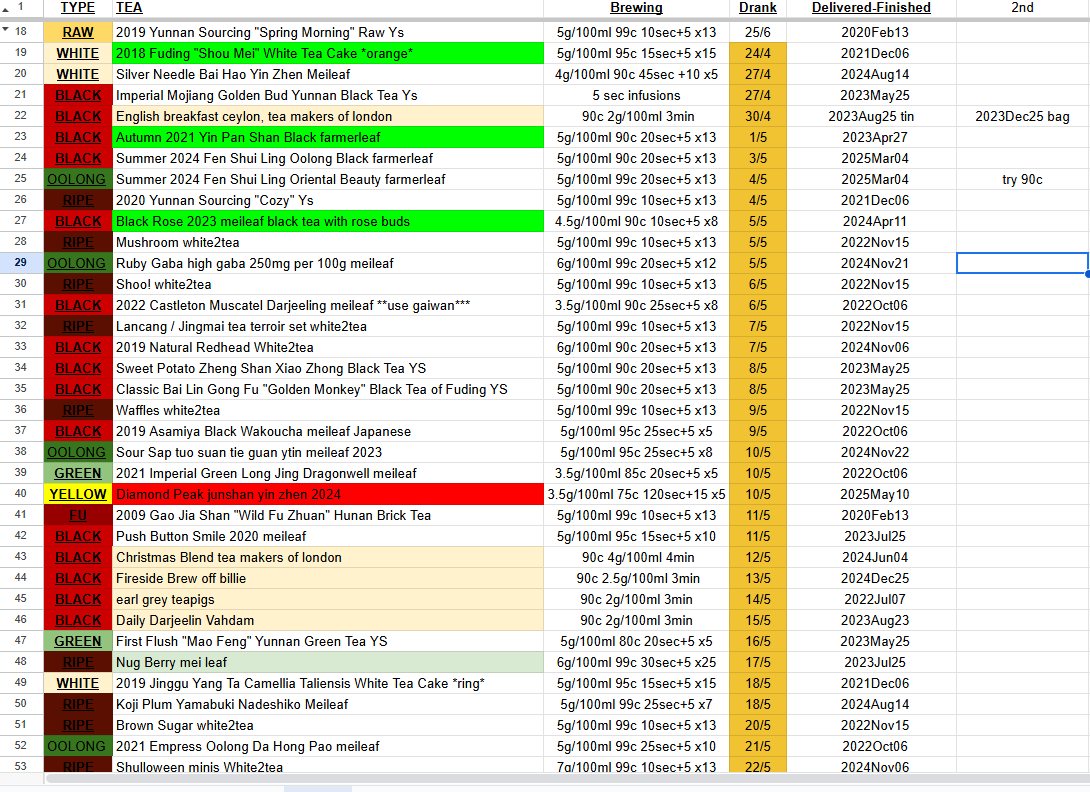Click Lancang / Jingmai tea terroir set cell

[x=328, y=326]
